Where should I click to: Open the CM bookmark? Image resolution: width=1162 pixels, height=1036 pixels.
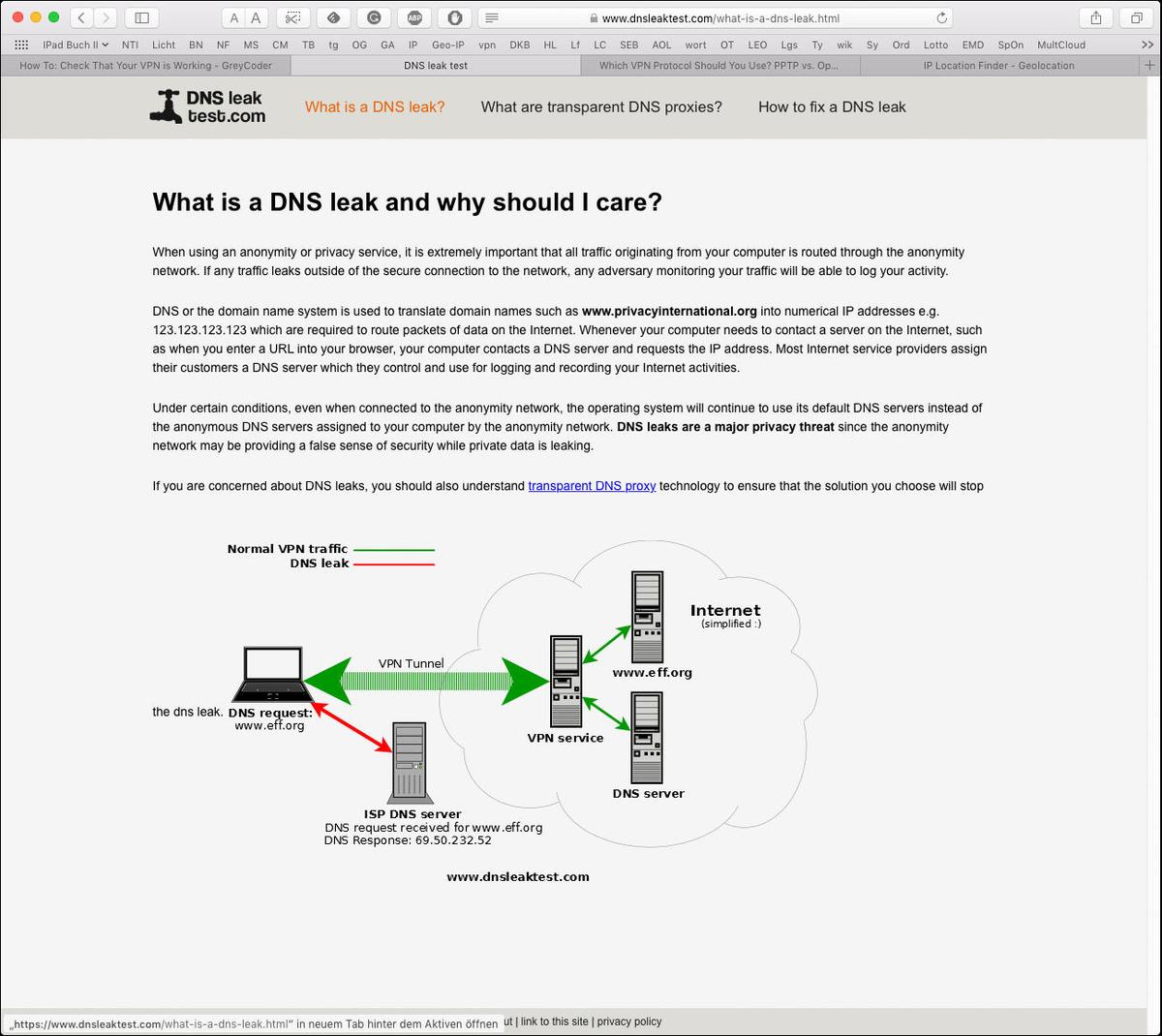280,45
